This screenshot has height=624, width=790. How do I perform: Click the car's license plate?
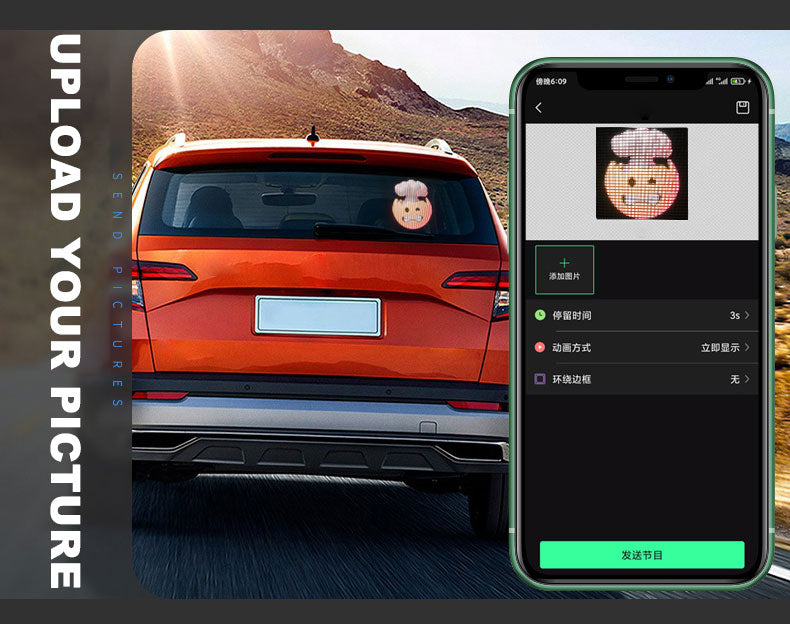pyautogui.click(x=318, y=315)
